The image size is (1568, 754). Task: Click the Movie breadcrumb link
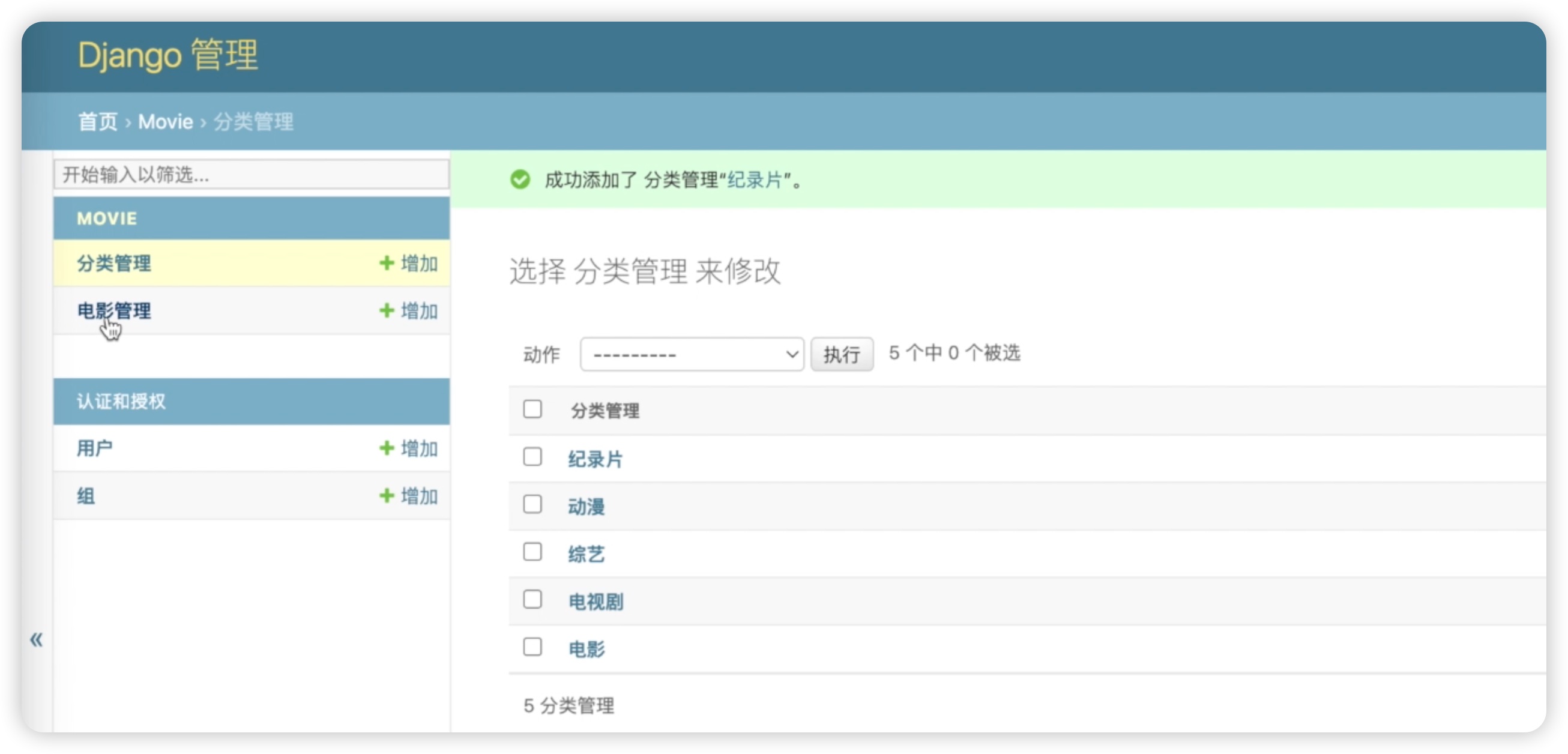coord(166,122)
